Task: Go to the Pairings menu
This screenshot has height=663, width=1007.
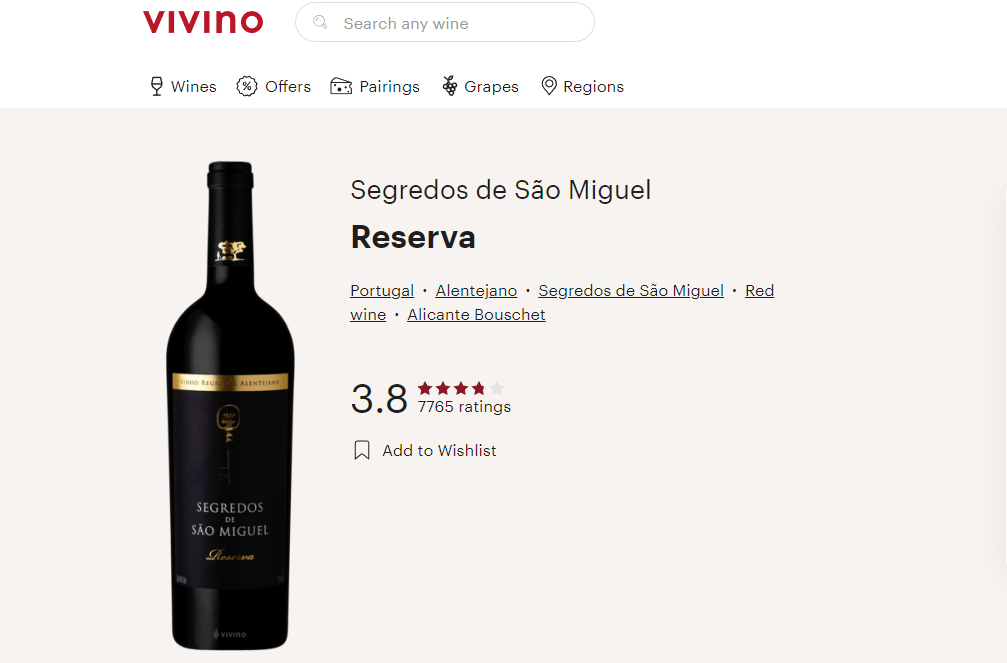Action: click(375, 86)
